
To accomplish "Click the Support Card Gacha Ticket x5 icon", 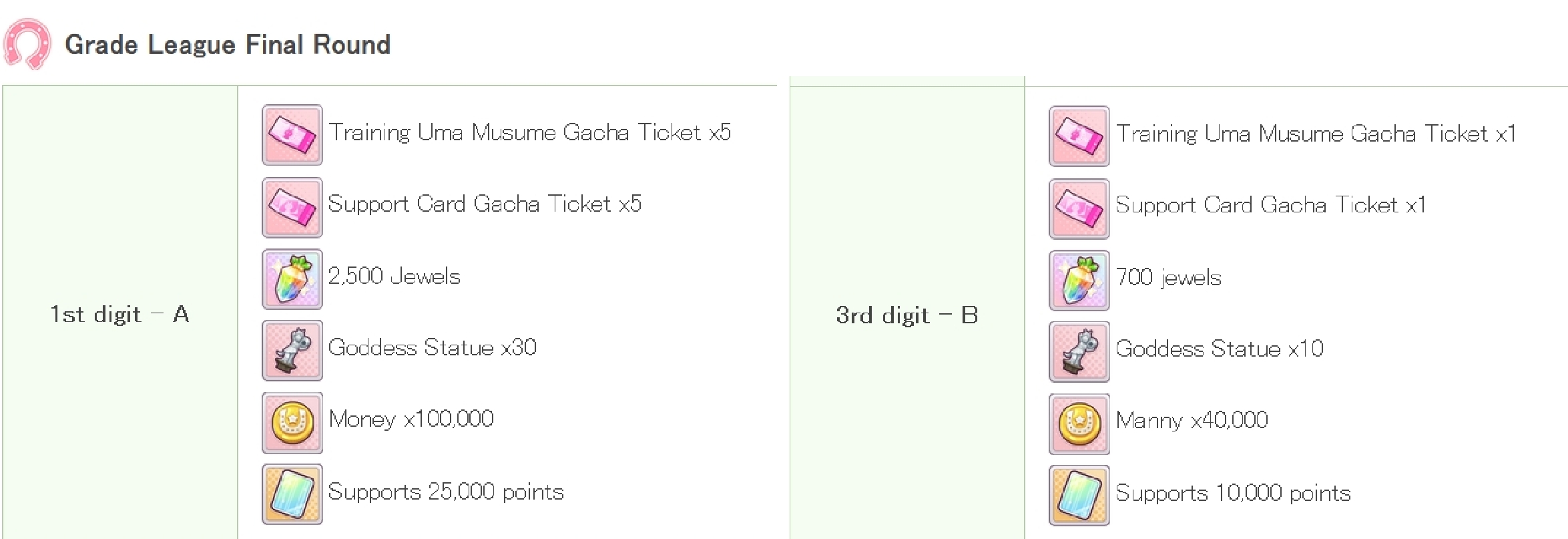I will tap(292, 207).
